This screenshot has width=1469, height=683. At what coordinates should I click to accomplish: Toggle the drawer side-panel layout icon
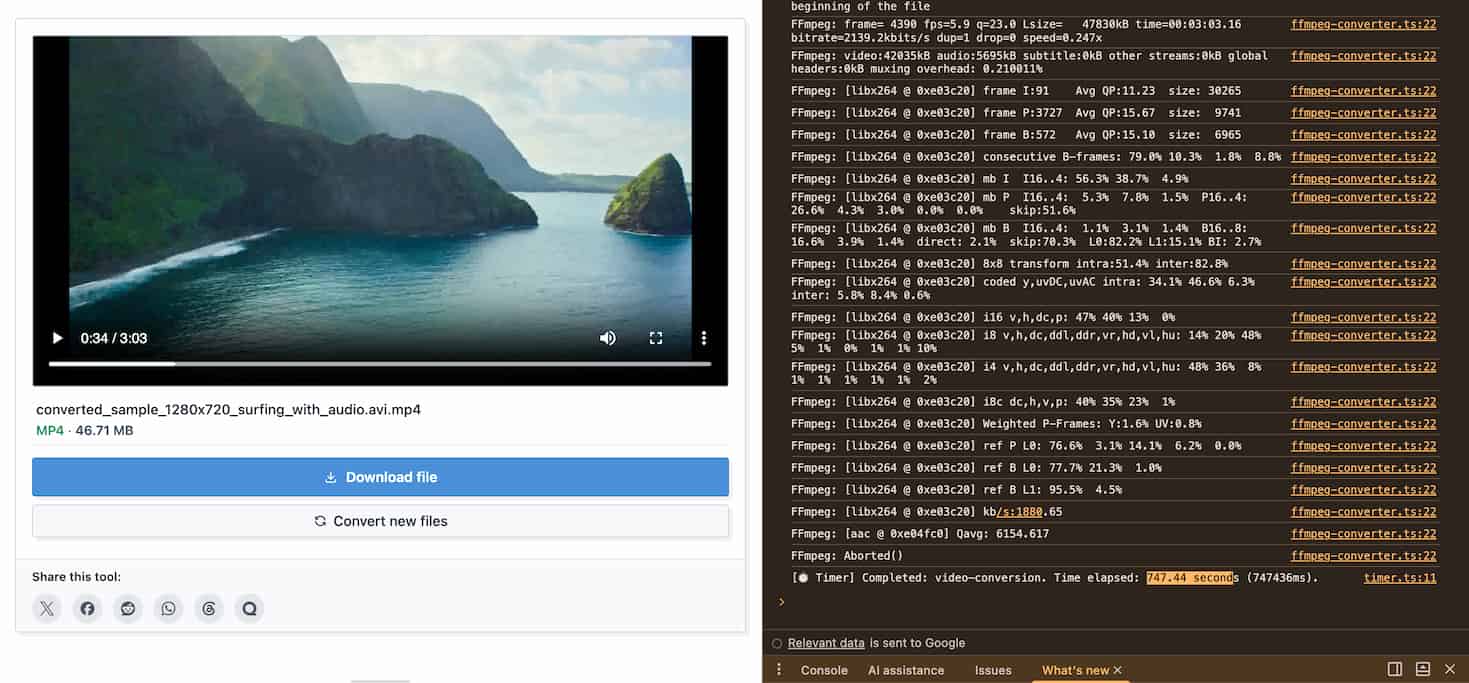coord(1395,669)
